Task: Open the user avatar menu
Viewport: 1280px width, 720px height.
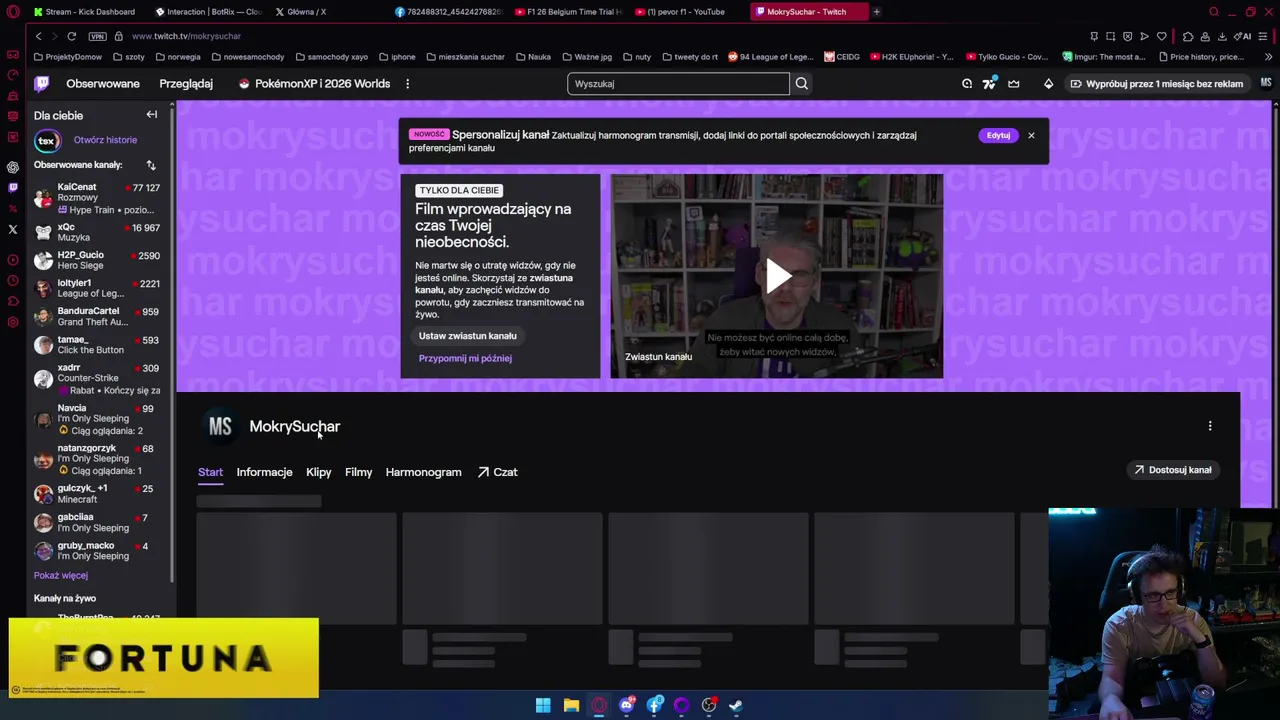Action: [x=1265, y=84]
